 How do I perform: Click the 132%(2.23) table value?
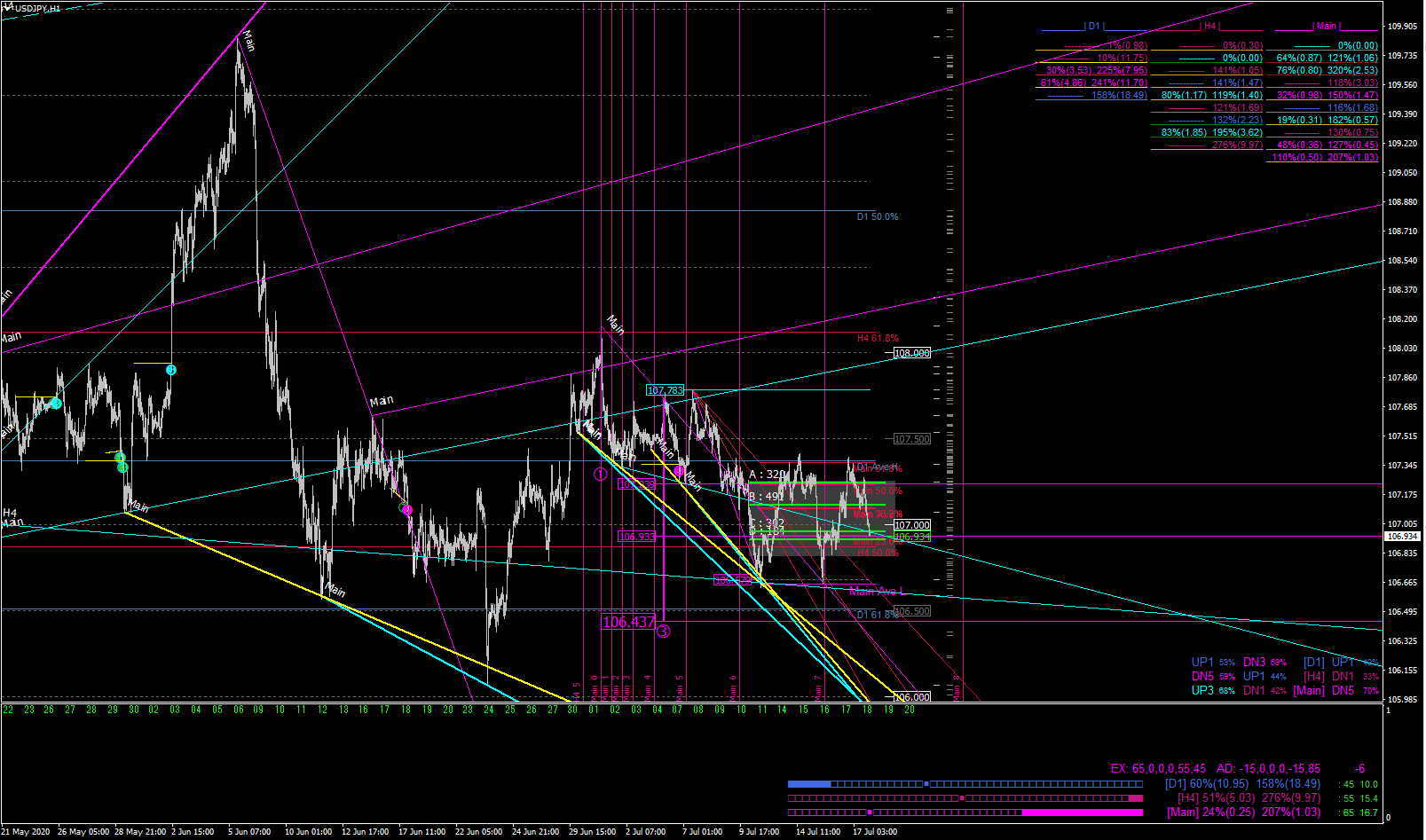click(x=1237, y=121)
